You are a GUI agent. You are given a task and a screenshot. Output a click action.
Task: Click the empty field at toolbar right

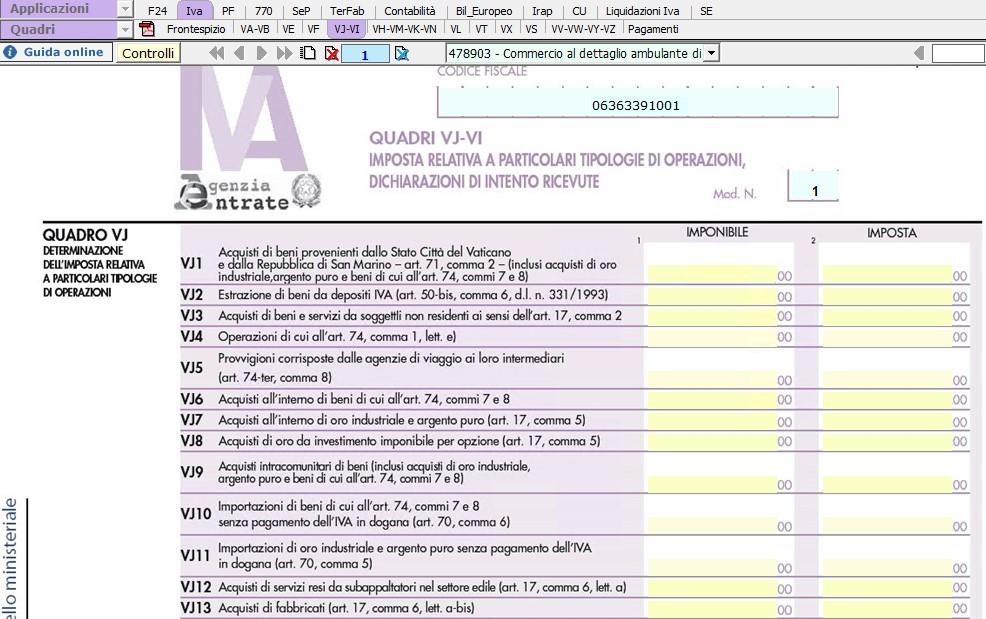[958, 53]
